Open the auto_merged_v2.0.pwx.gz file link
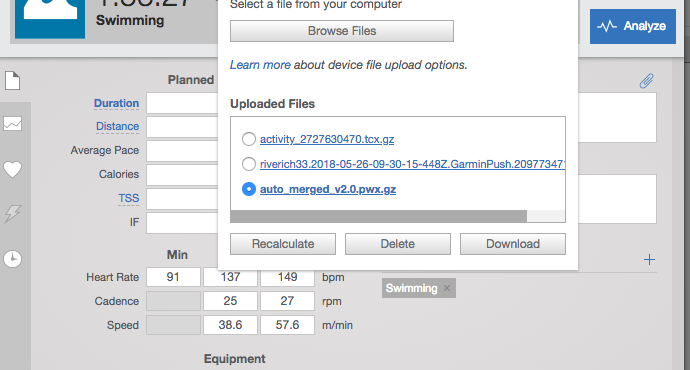The height and width of the screenshot is (370, 690). (x=328, y=190)
